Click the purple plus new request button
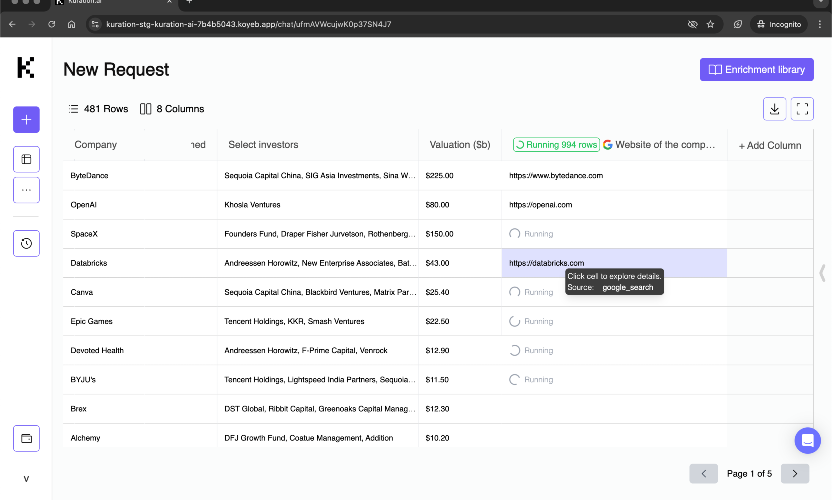This screenshot has height=500, width=832. coord(27,119)
